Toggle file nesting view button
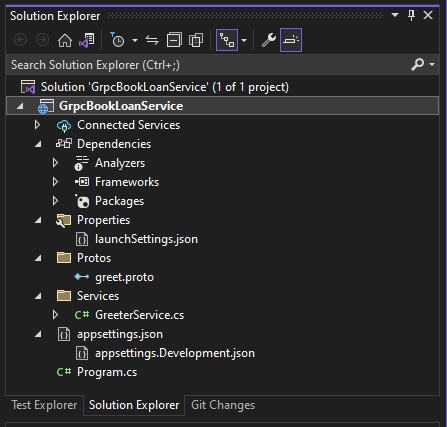The width and height of the screenshot is (447, 427). point(227,40)
